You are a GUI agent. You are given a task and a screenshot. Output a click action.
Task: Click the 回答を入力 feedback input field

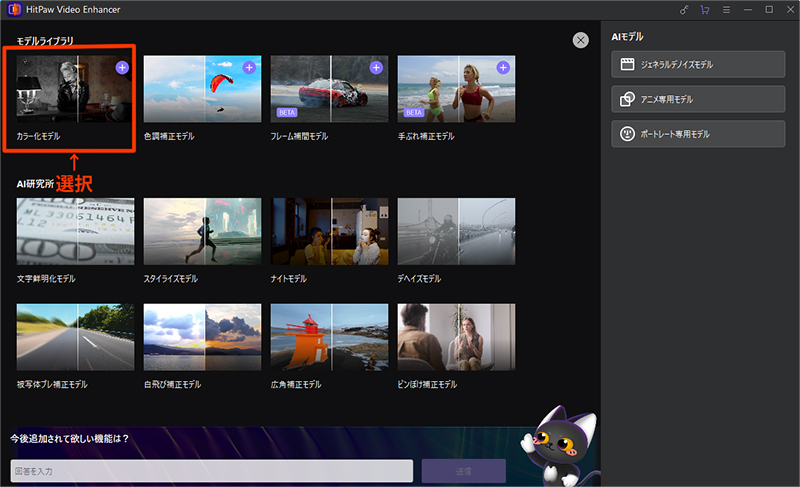pos(212,471)
